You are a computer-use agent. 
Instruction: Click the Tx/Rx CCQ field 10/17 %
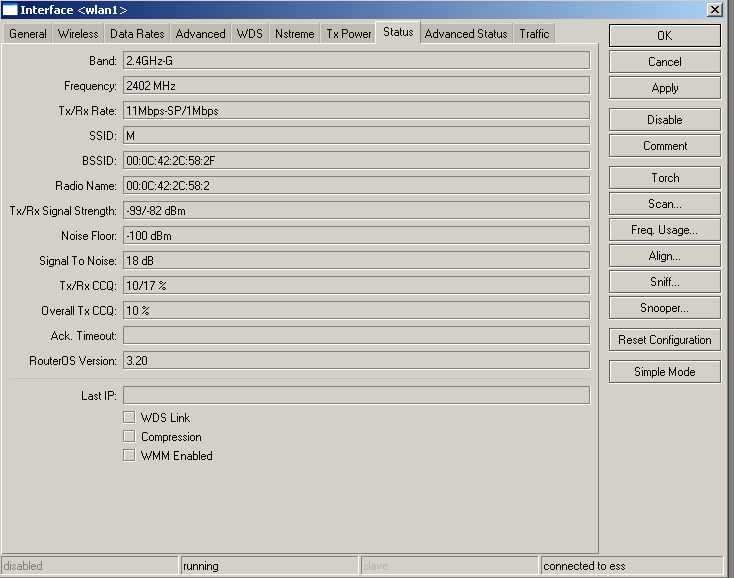[356, 285]
